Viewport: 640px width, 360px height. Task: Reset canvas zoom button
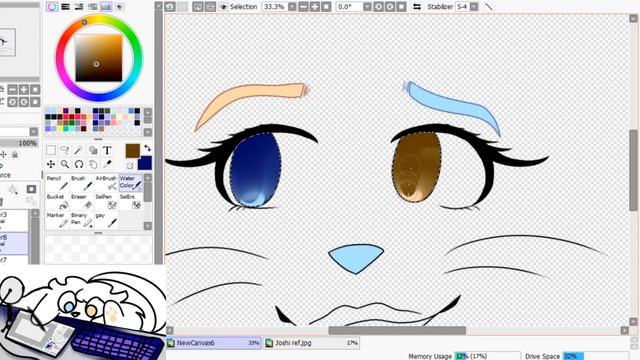tap(326, 7)
